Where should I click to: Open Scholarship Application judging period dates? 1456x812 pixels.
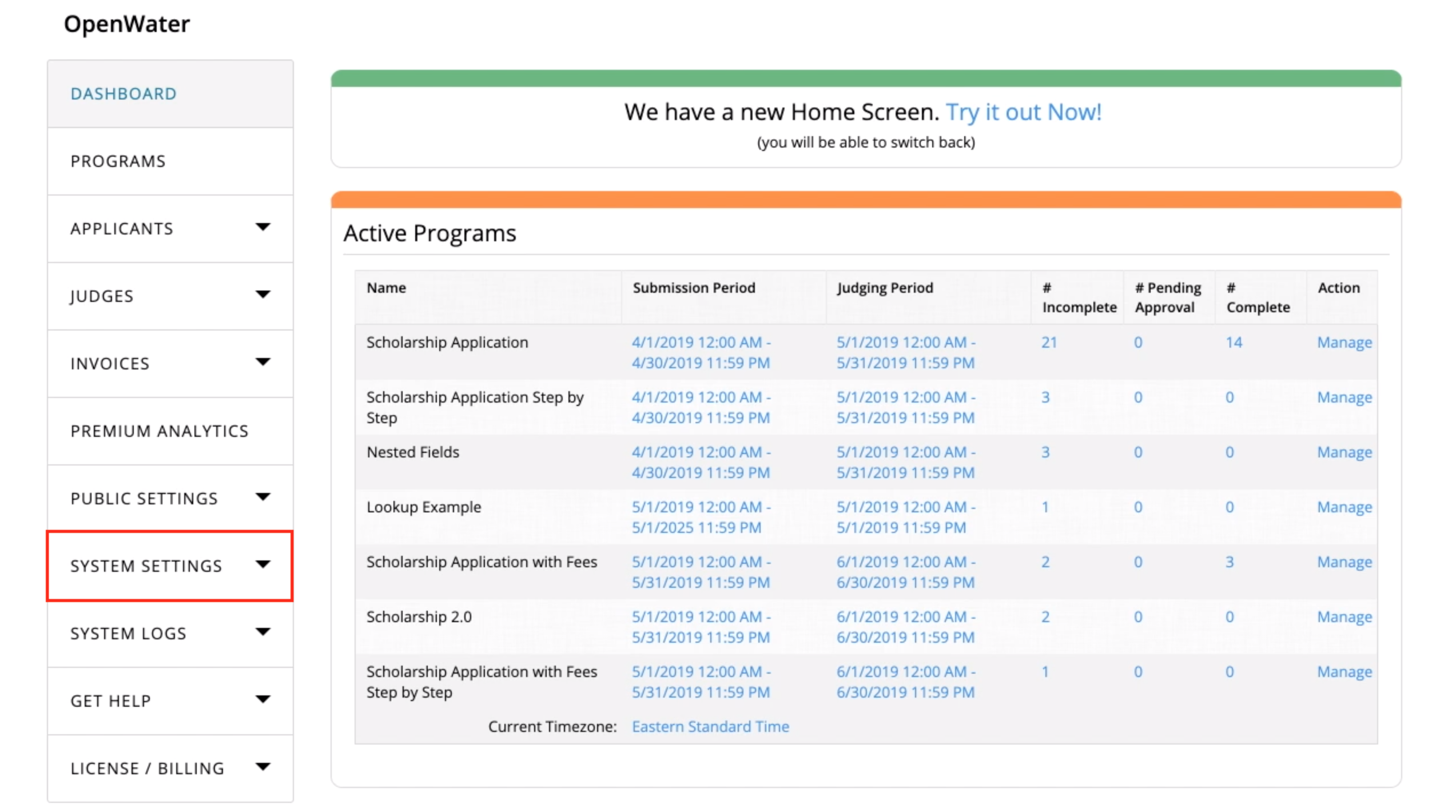(x=906, y=353)
